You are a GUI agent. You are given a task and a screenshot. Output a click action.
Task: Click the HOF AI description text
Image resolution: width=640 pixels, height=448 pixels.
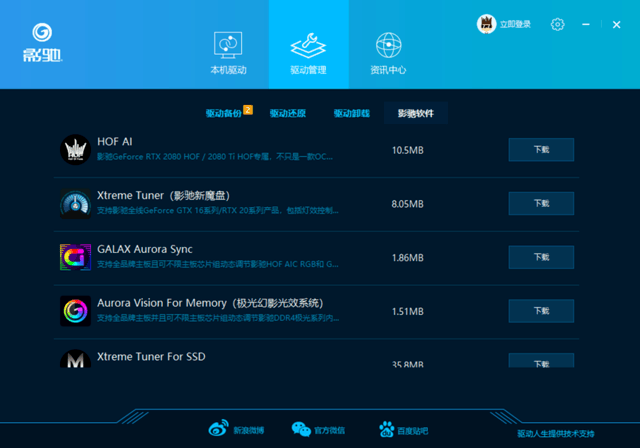[x=215, y=157]
